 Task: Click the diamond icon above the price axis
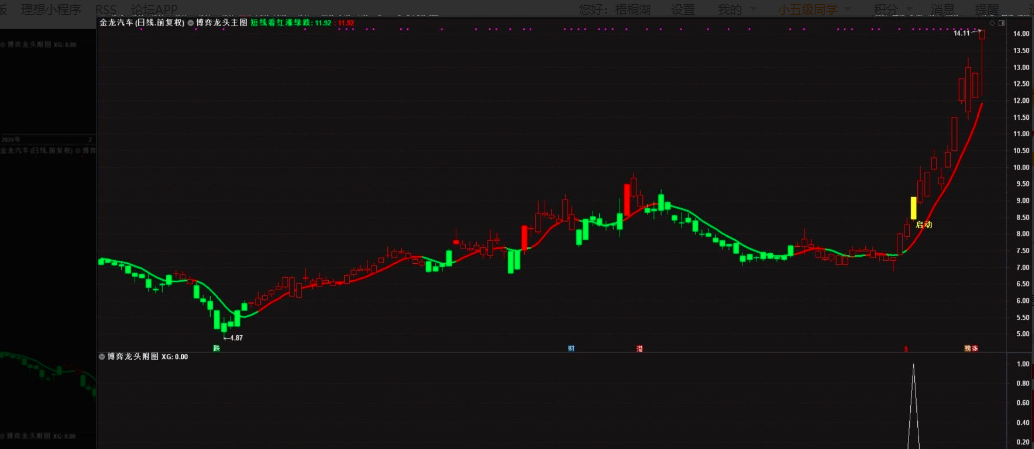tap(989, 21)
